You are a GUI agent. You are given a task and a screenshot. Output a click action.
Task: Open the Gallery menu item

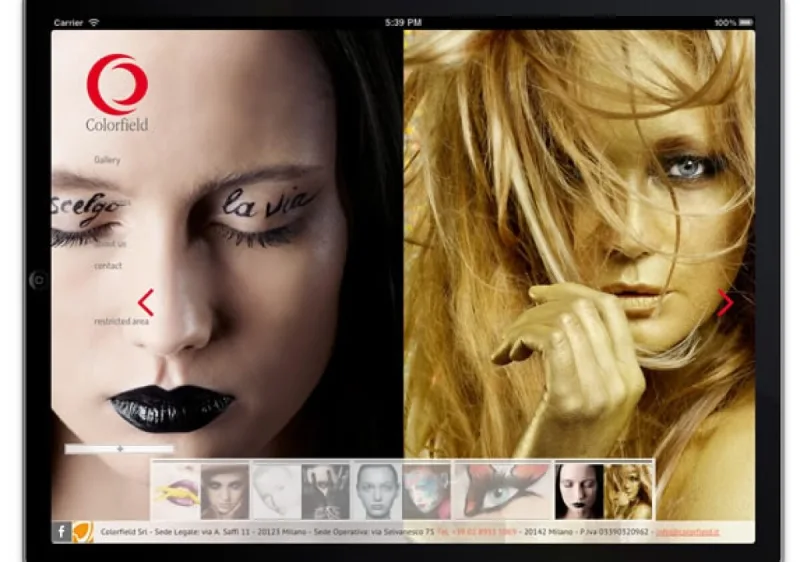107,160
